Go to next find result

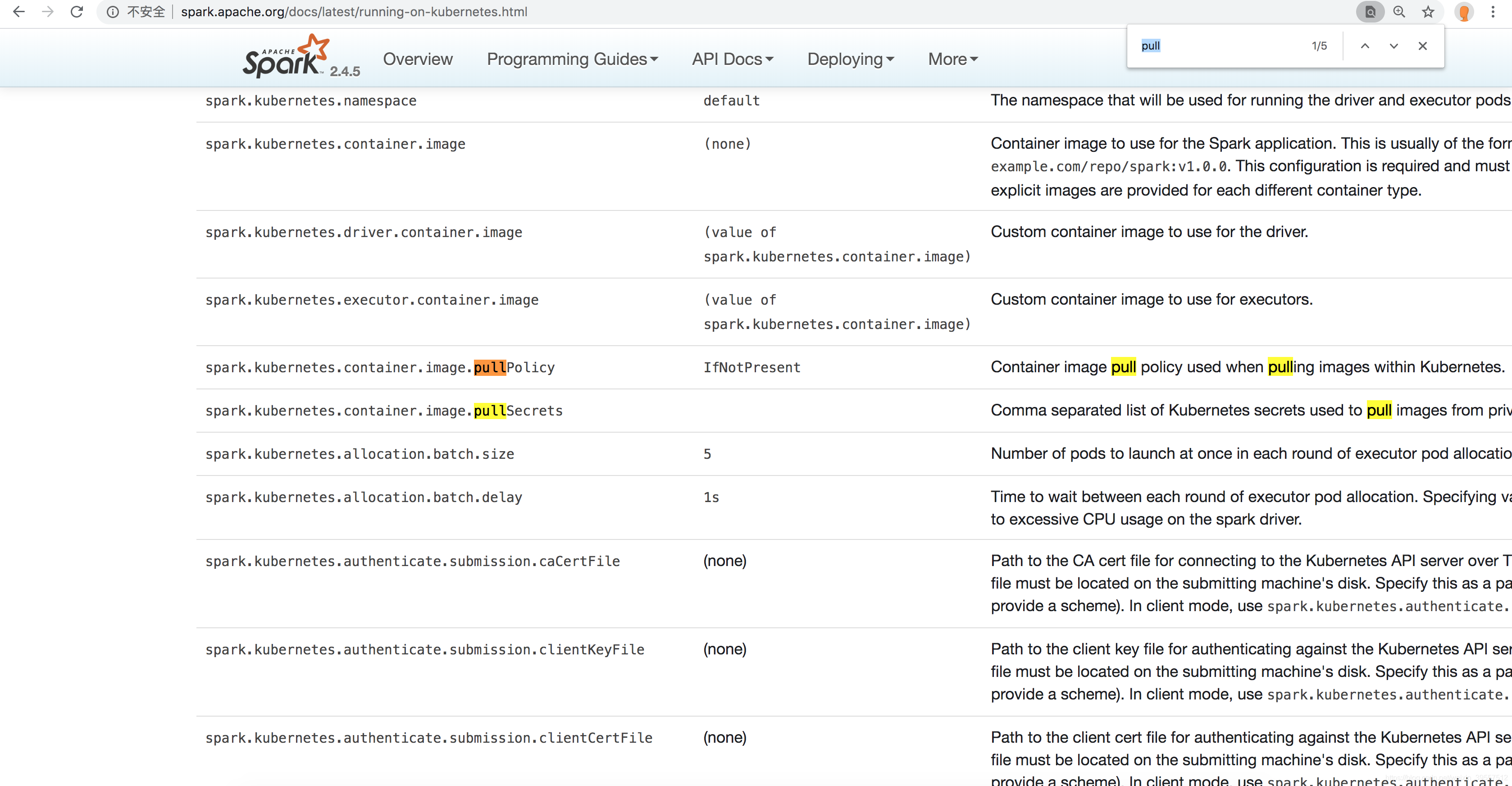1394,46
